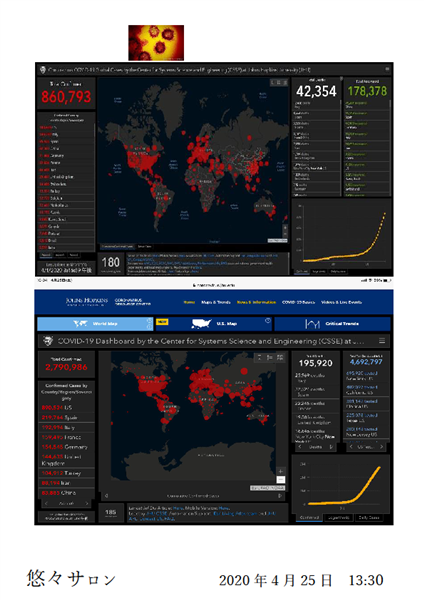Screen dimensions: 424x600
Task: Click shield icon beside COVID-19 Dashboard title
Action: pyautogui.click(x=48, y=341)
